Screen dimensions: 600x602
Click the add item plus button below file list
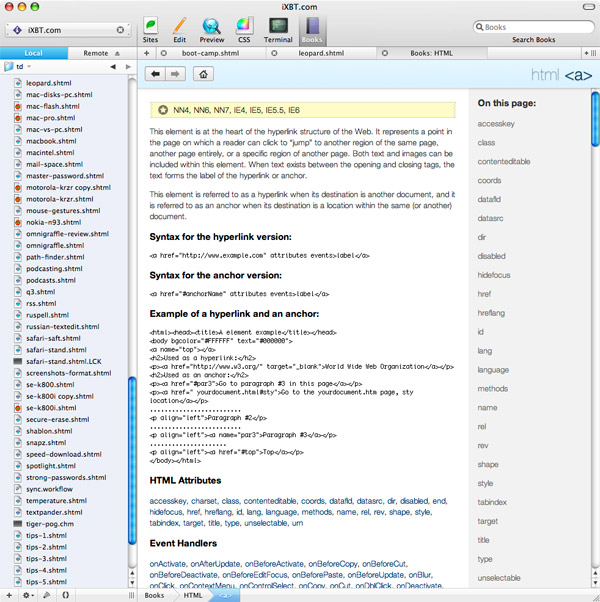click(9, 595)
